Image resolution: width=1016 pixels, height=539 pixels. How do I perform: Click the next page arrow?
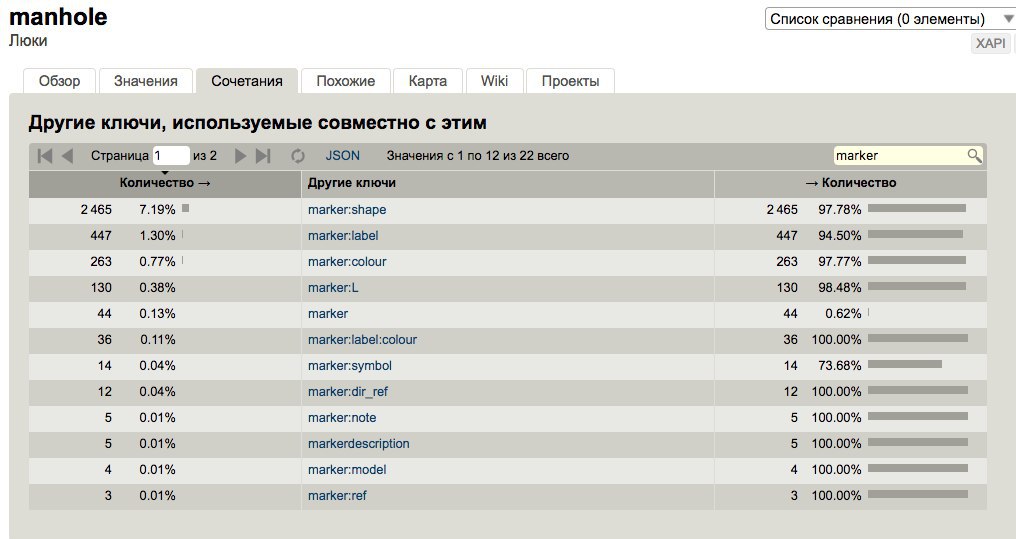coord(240,156)
